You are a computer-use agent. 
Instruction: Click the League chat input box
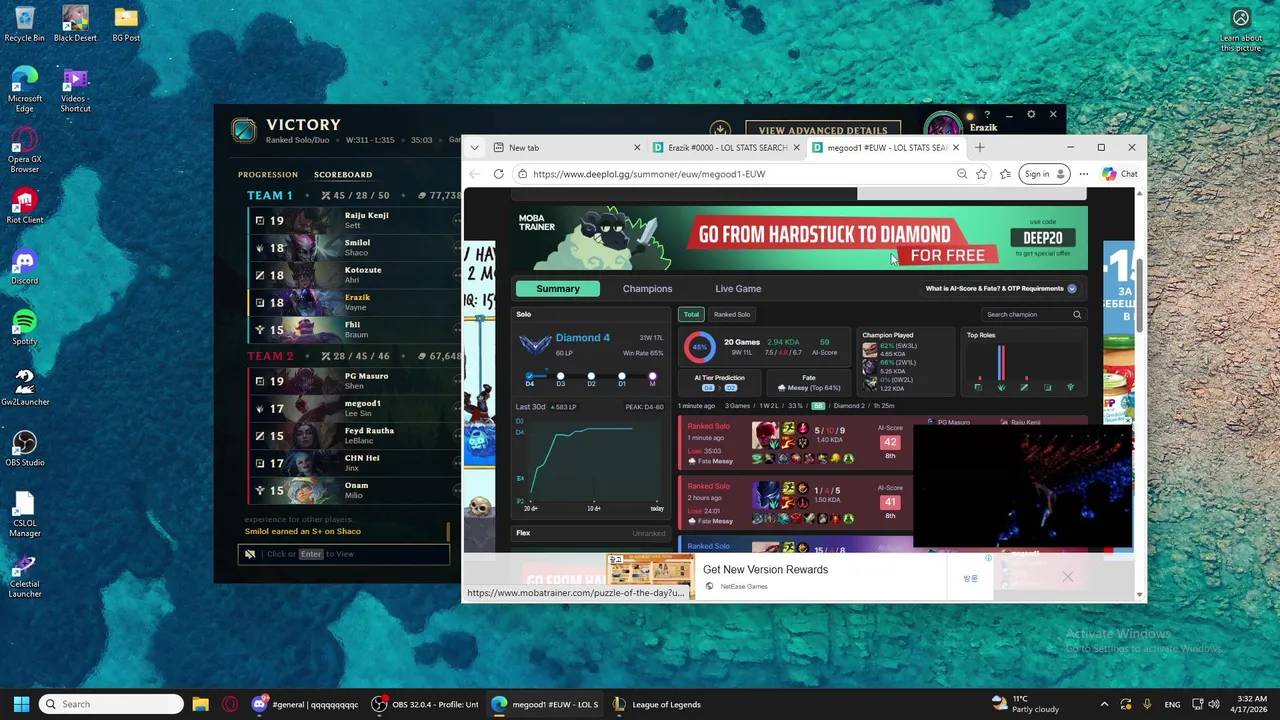point(344,554)
